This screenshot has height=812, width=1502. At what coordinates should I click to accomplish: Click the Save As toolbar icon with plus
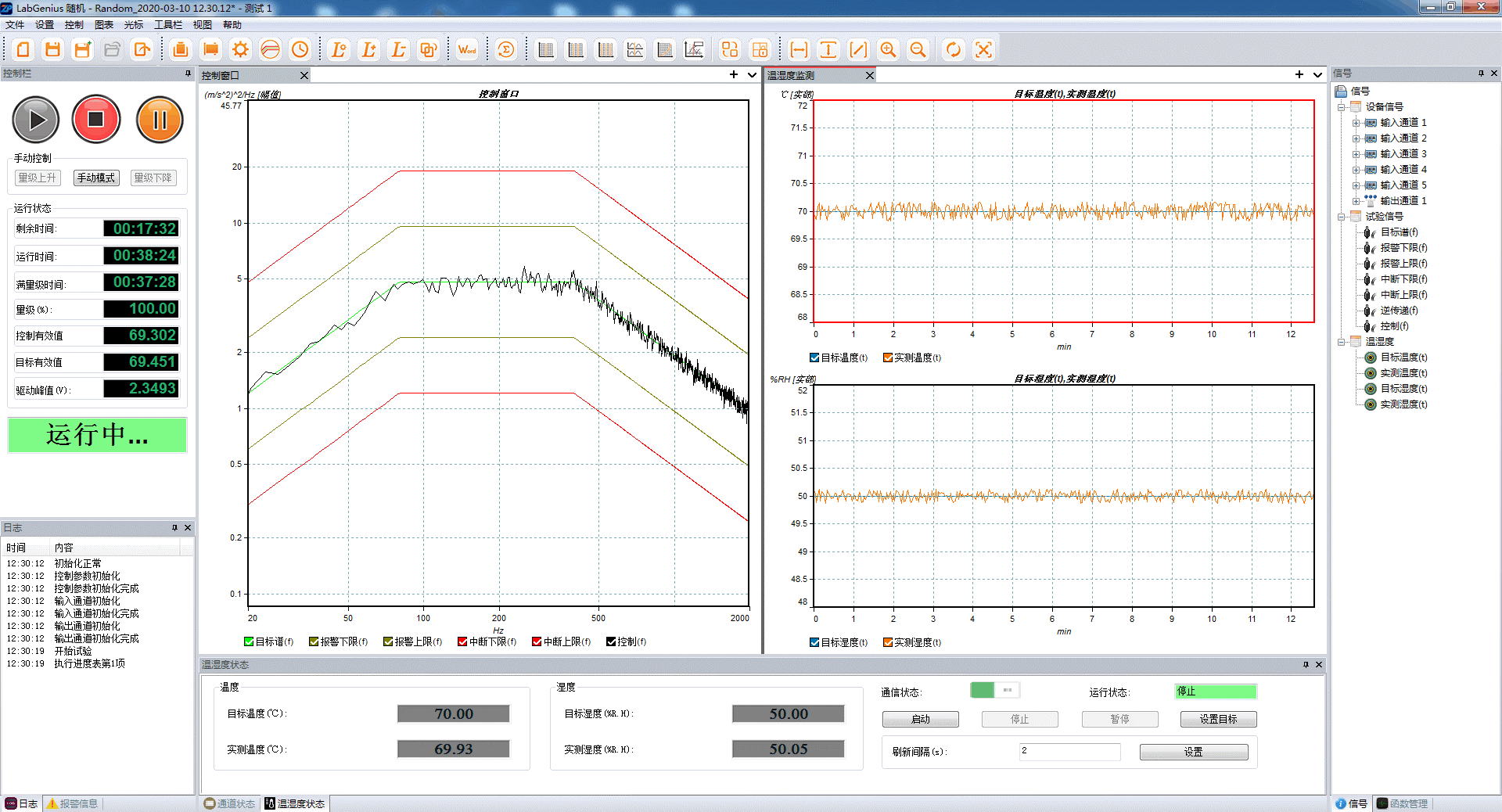click(82, 50)
